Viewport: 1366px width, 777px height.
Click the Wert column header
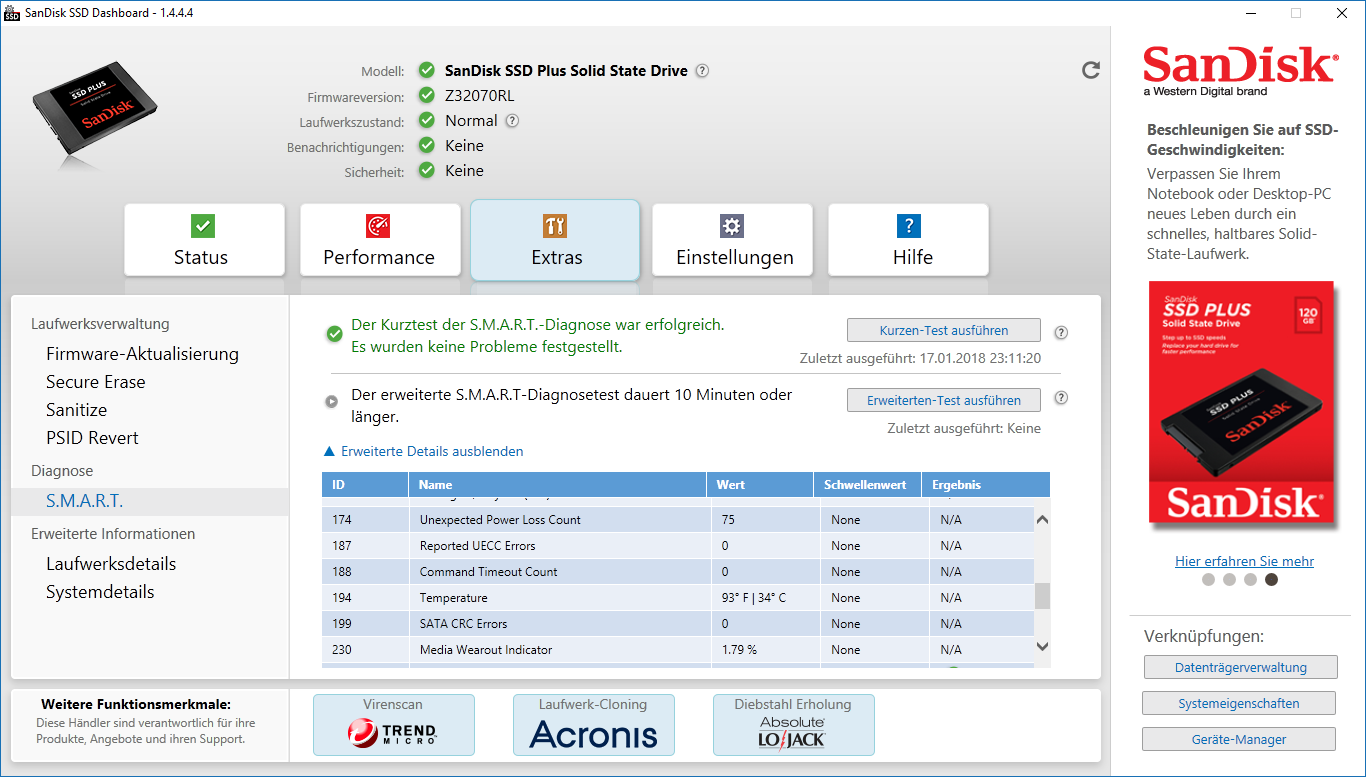[760, 485]
